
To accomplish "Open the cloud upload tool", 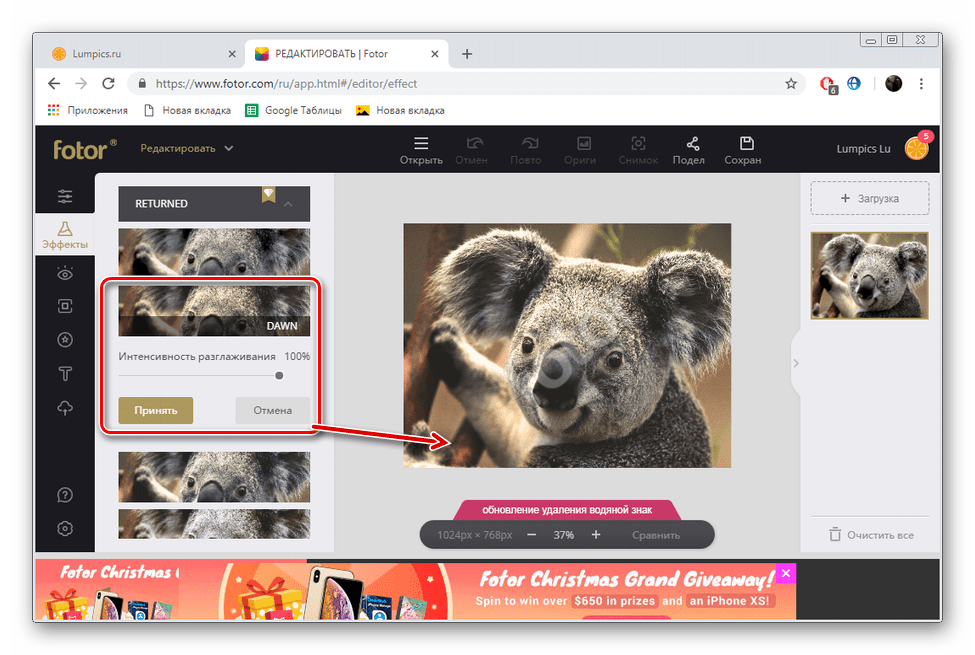I will pyautogui.click(x=65, y=408).
